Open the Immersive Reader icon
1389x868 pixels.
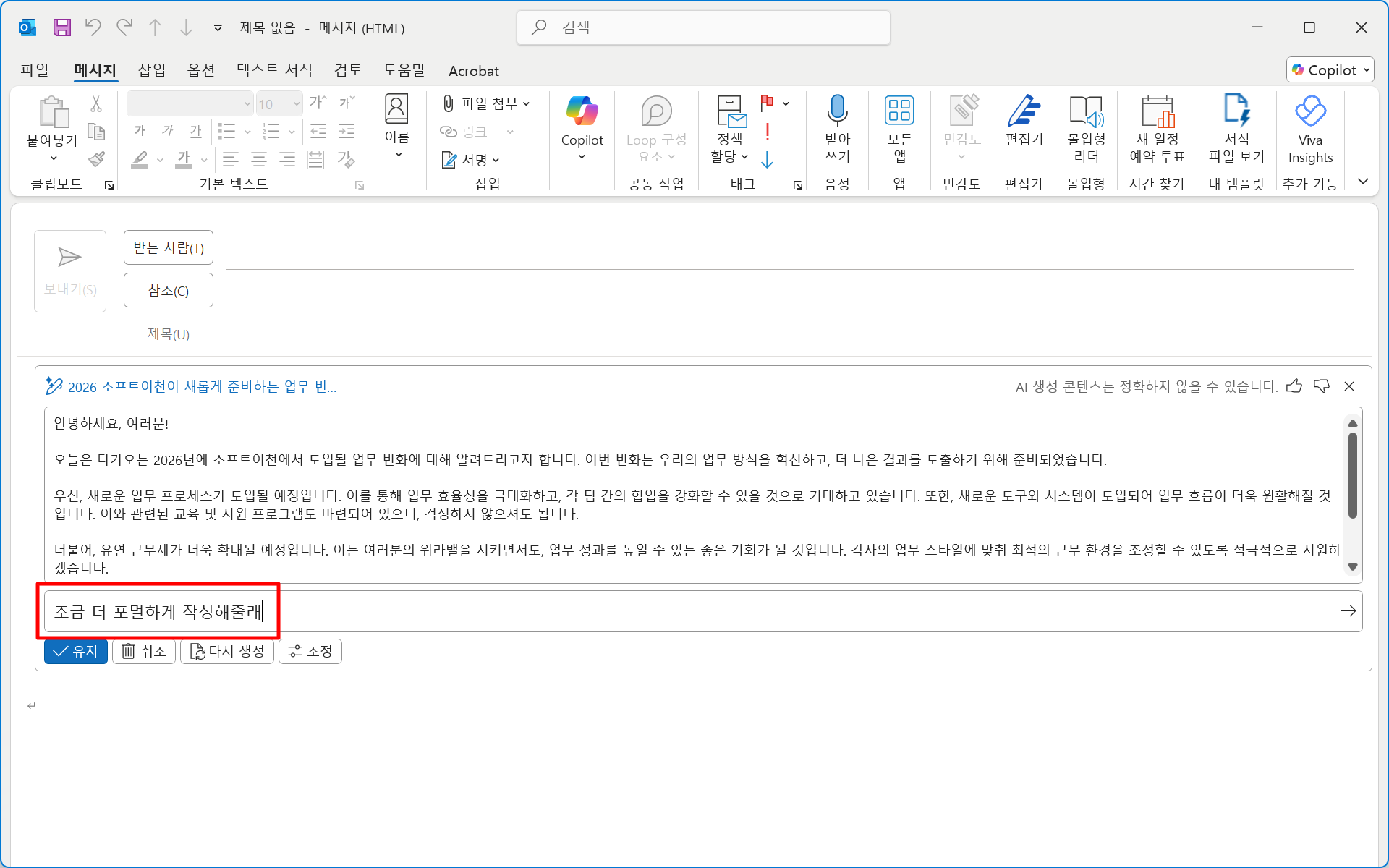click(x=1085, y=111)
